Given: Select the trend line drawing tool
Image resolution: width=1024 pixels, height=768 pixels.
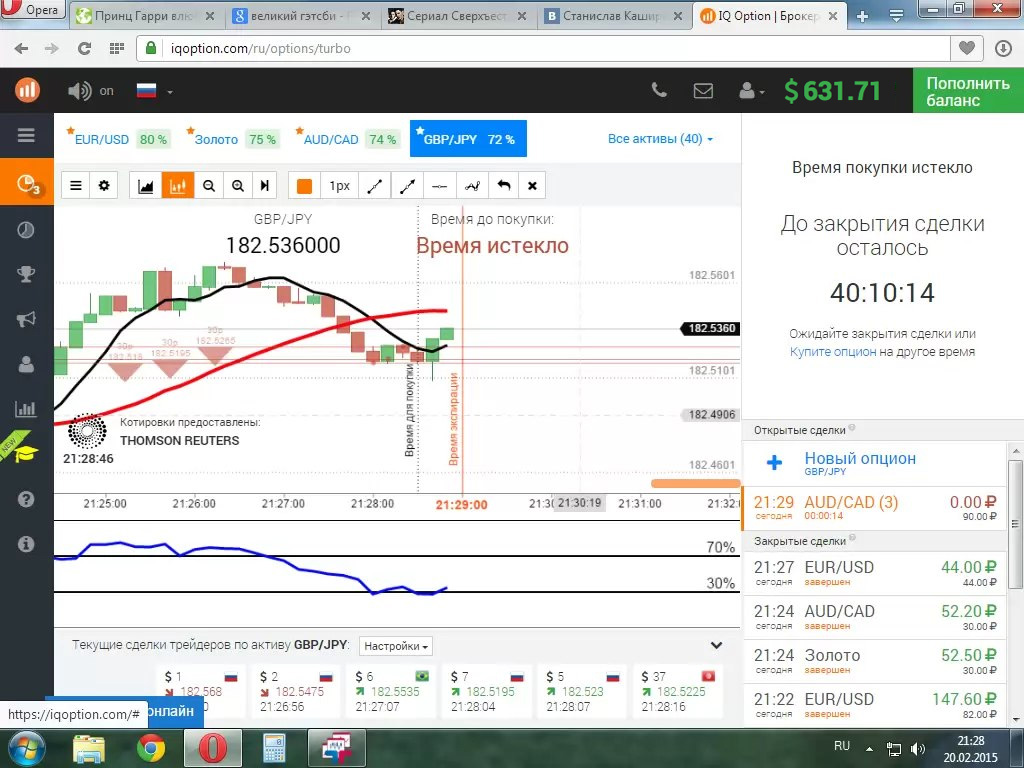Looking at the screenshot, I should tap(375, 186).
